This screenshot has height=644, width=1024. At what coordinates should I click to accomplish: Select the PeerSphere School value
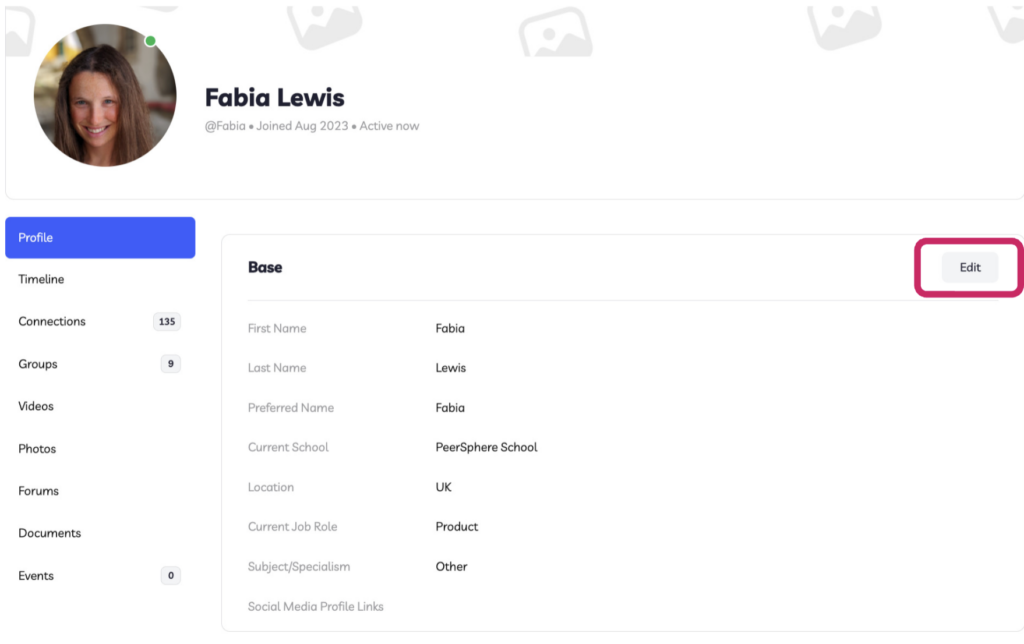pos(487,447)
